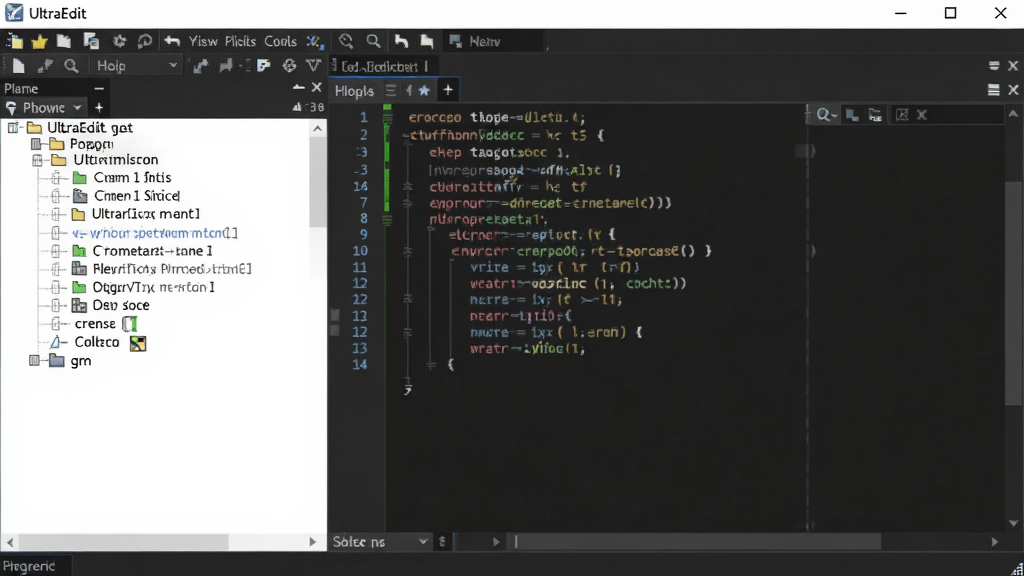Switch to the Hlopls tab

click(x=354, y=91)
